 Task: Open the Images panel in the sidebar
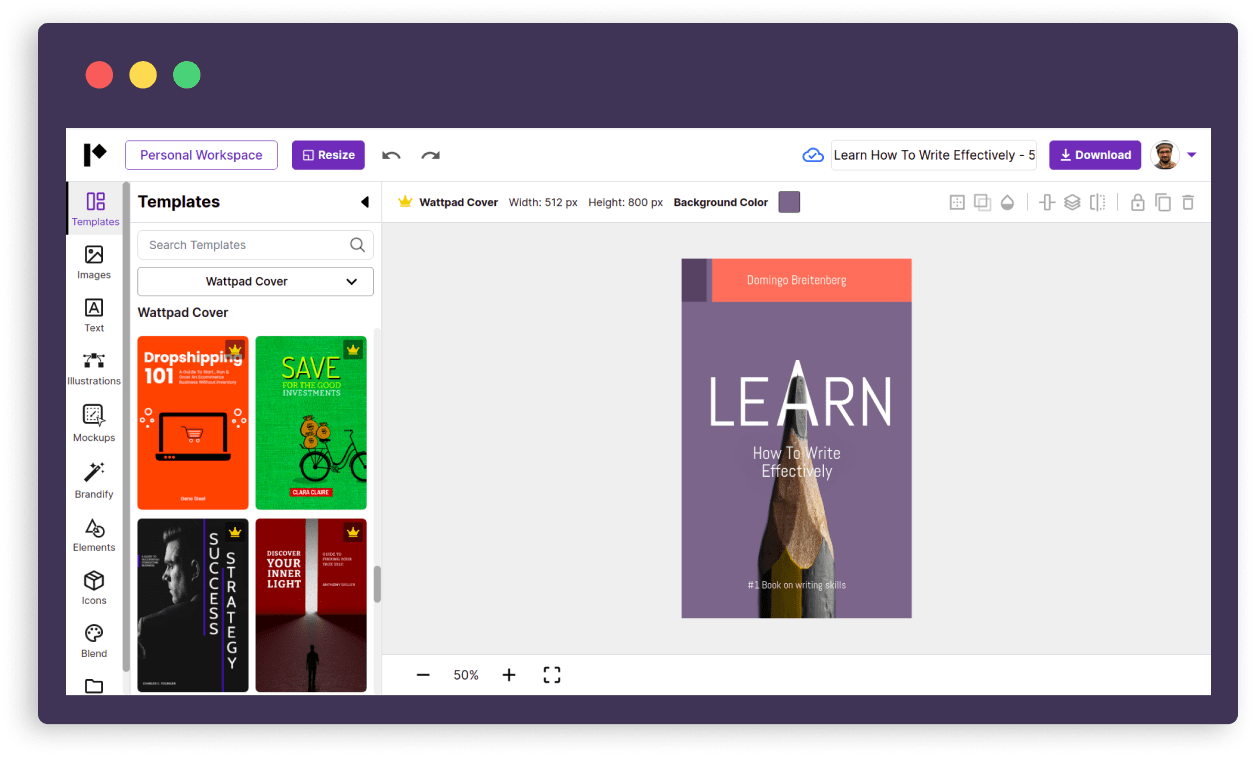point(93,262)
